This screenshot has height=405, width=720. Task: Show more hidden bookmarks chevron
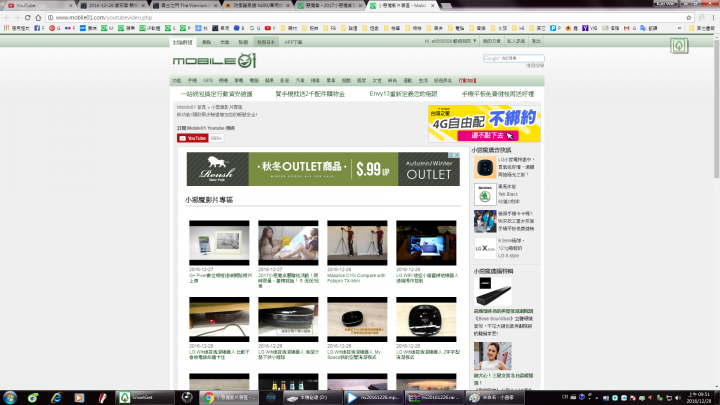click(680, 28)
